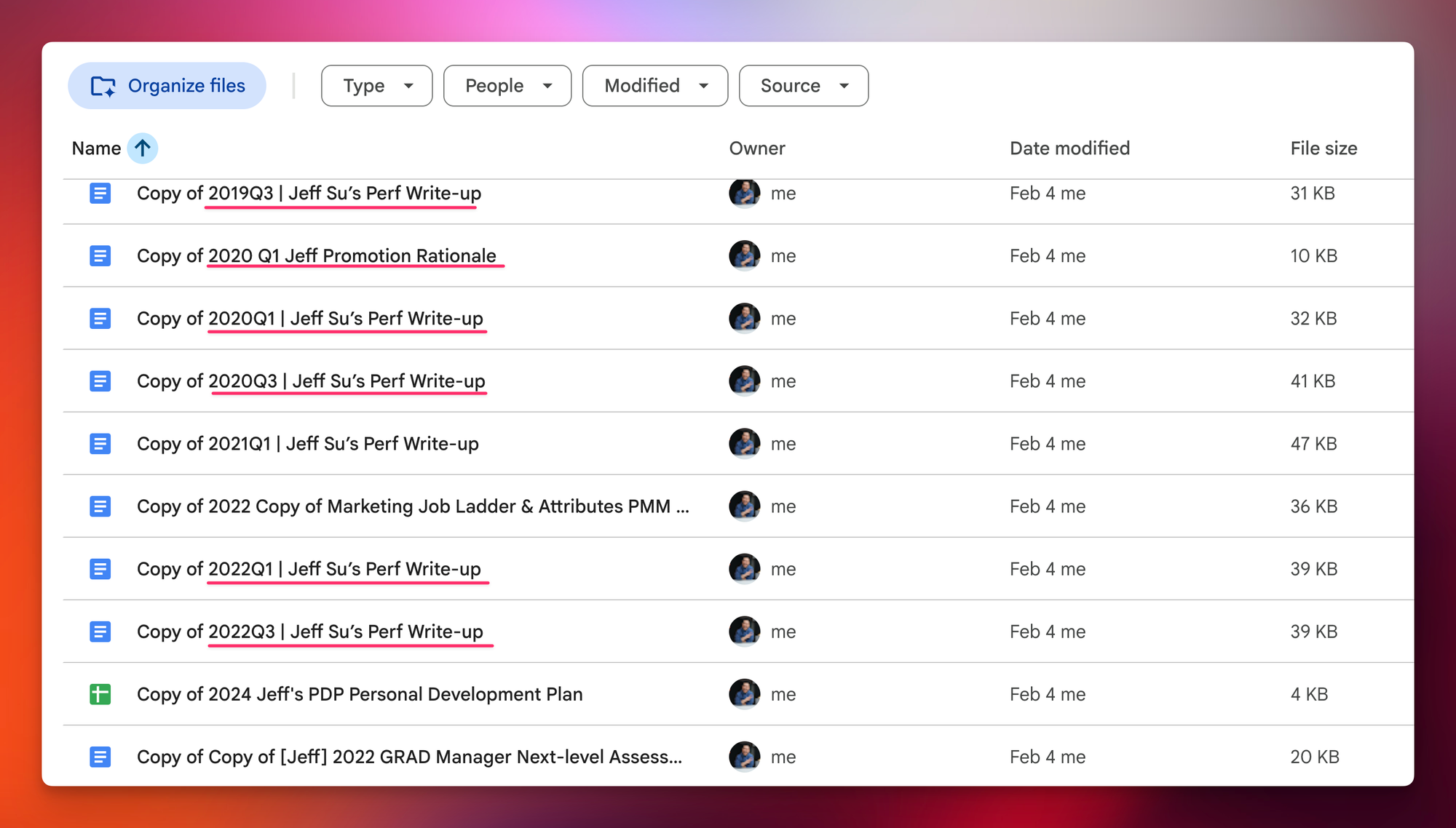Click the Google Sheets icon for 2024 PDP file

(x=100, y=694)
